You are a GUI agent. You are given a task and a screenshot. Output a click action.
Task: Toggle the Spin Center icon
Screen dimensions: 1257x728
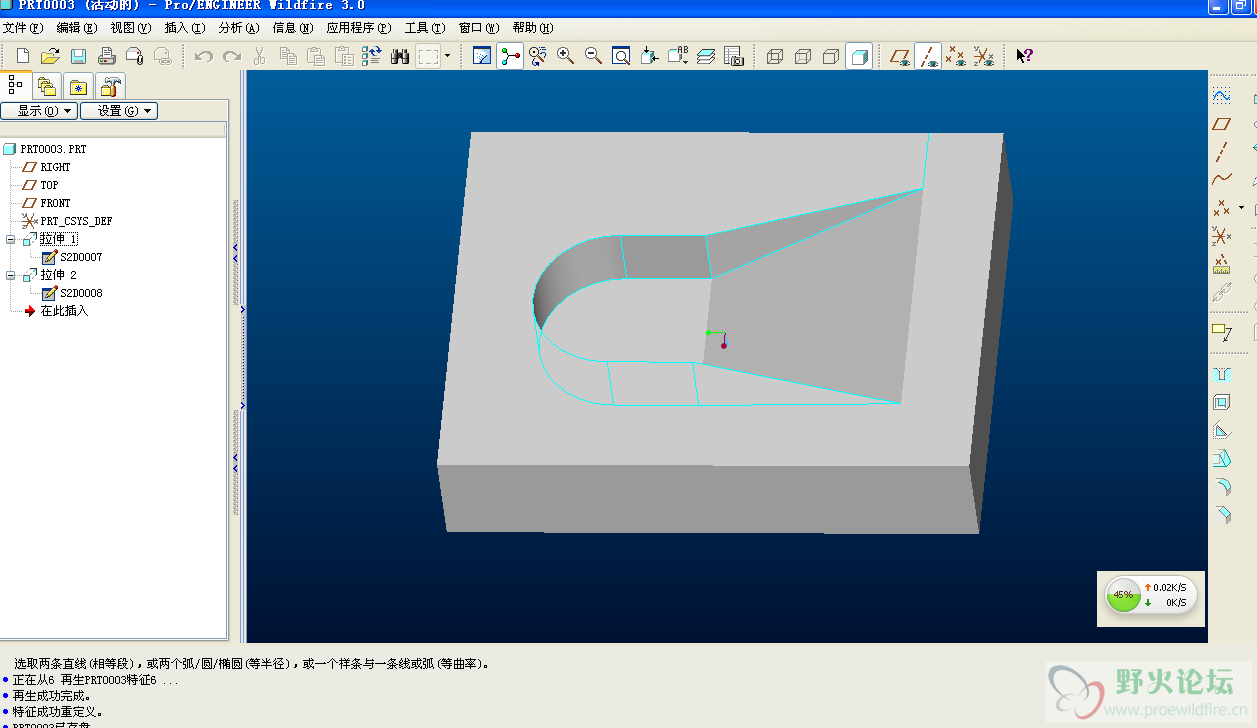pyautogui.click(x=510, y=56)
